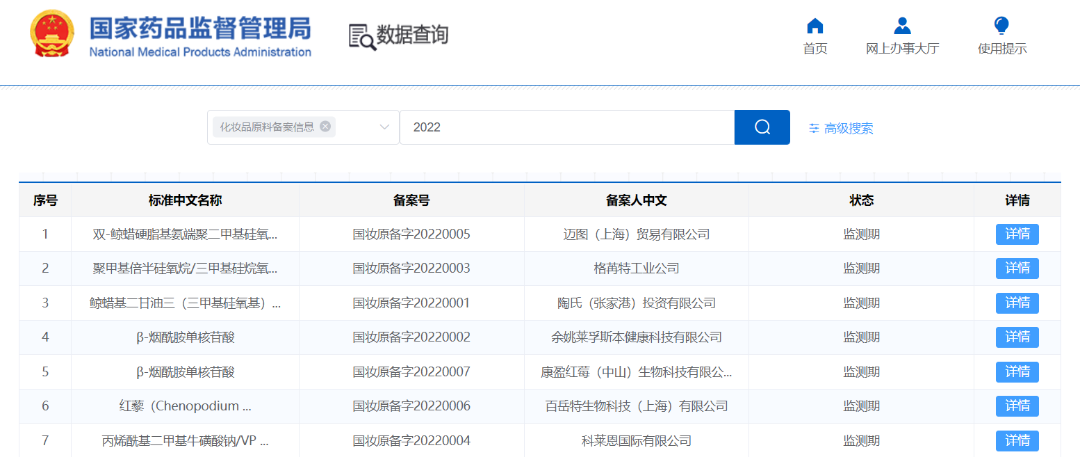Click 详情 button for 科莱恩国际有限公司 row
The height and width of the screenshot is (457, 1080).
(x=1017, y=440)
